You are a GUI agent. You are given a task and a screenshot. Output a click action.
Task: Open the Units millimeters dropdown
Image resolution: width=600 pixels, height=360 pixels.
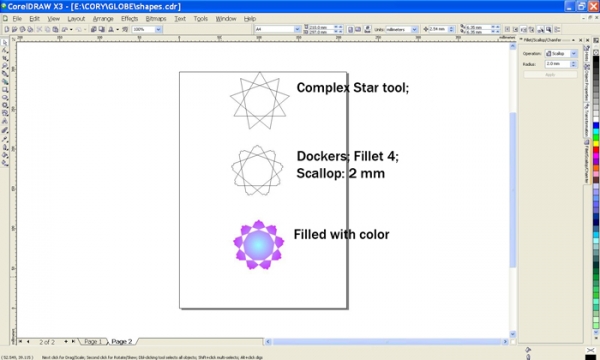(x=414, y=29)
